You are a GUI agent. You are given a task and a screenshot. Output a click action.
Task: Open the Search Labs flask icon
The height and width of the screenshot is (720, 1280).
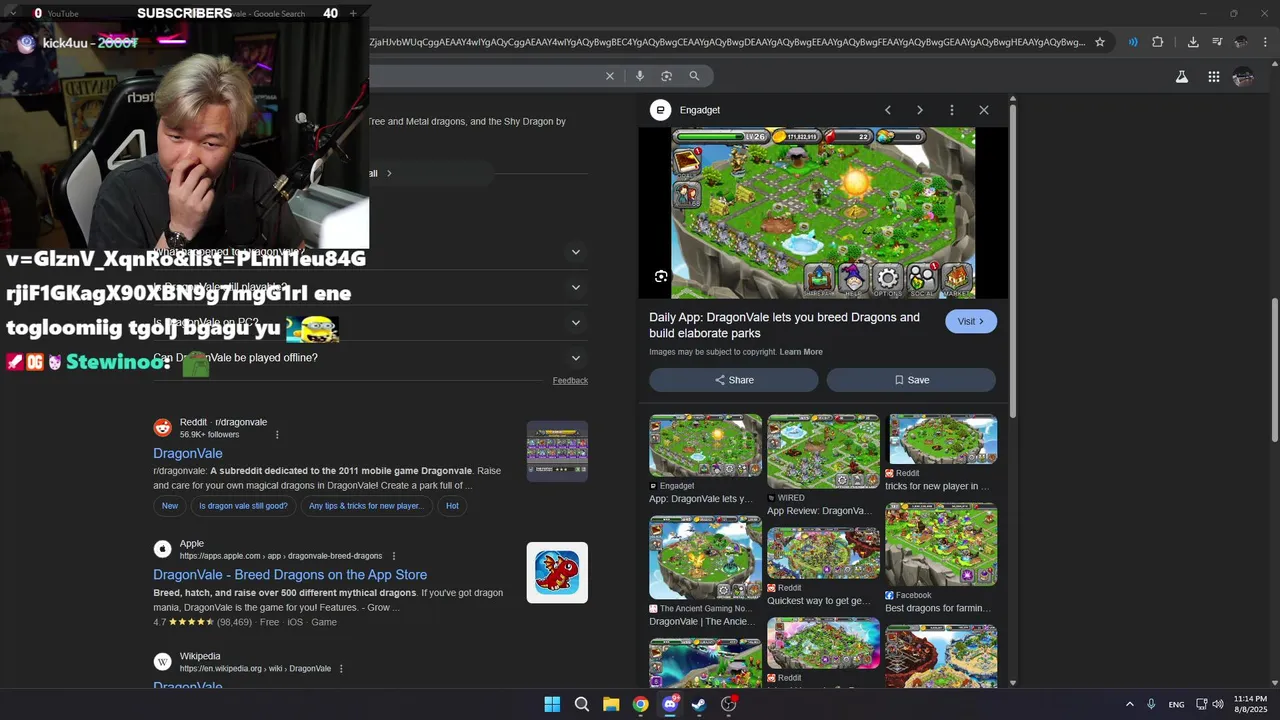[1182, 76]
